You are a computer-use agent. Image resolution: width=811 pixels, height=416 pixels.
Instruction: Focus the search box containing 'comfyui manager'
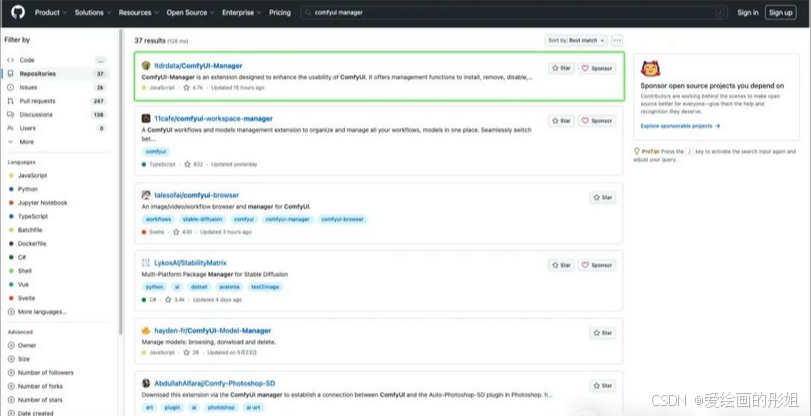514,12
